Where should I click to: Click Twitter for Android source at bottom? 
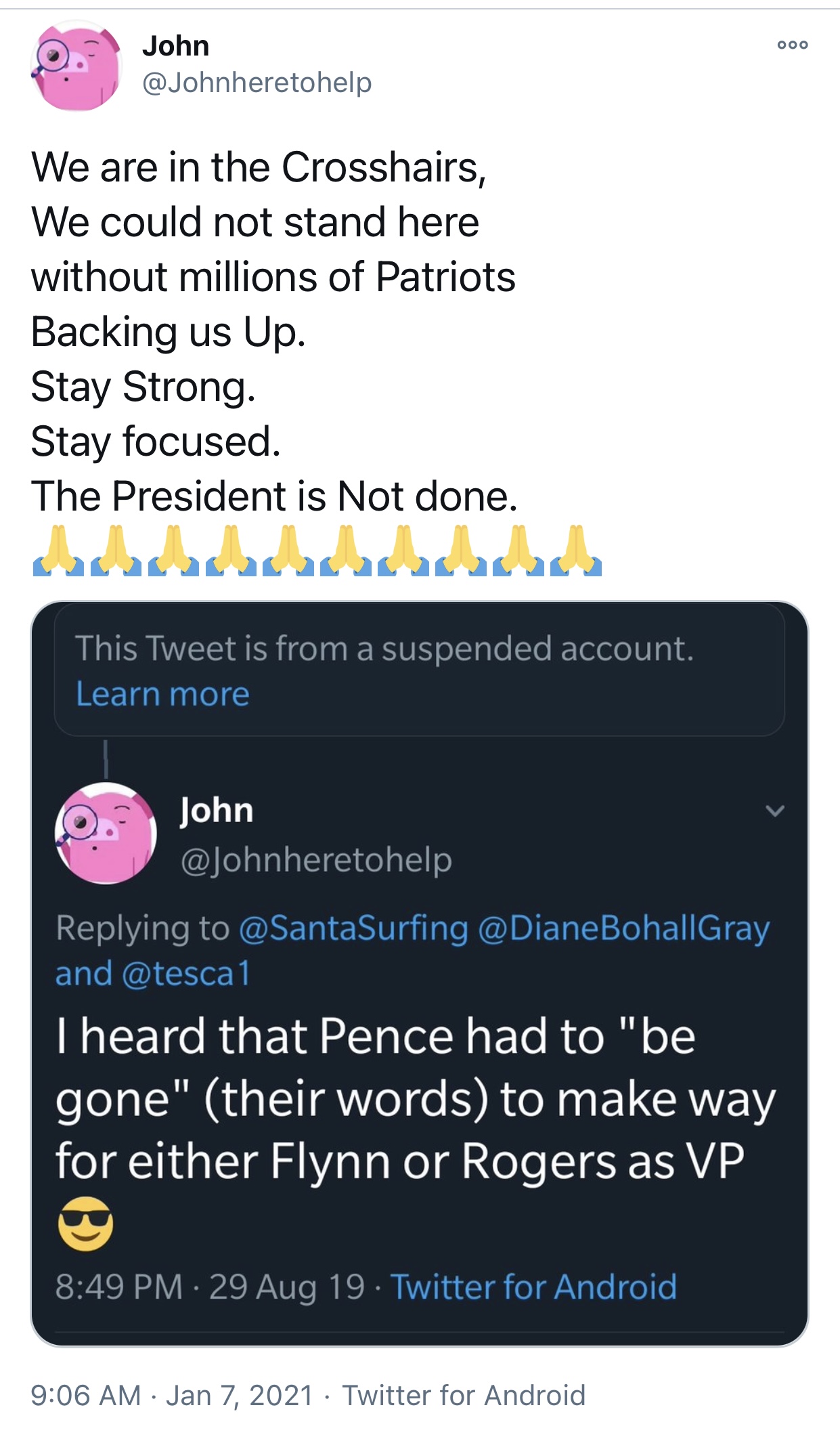pos(464,1395)
